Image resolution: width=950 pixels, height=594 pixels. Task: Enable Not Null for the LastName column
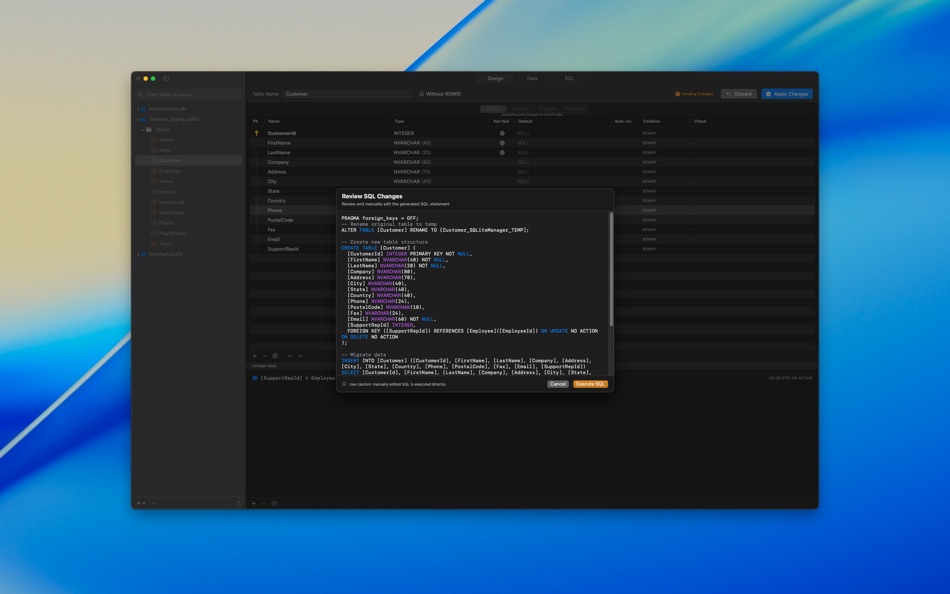point(501,152)
